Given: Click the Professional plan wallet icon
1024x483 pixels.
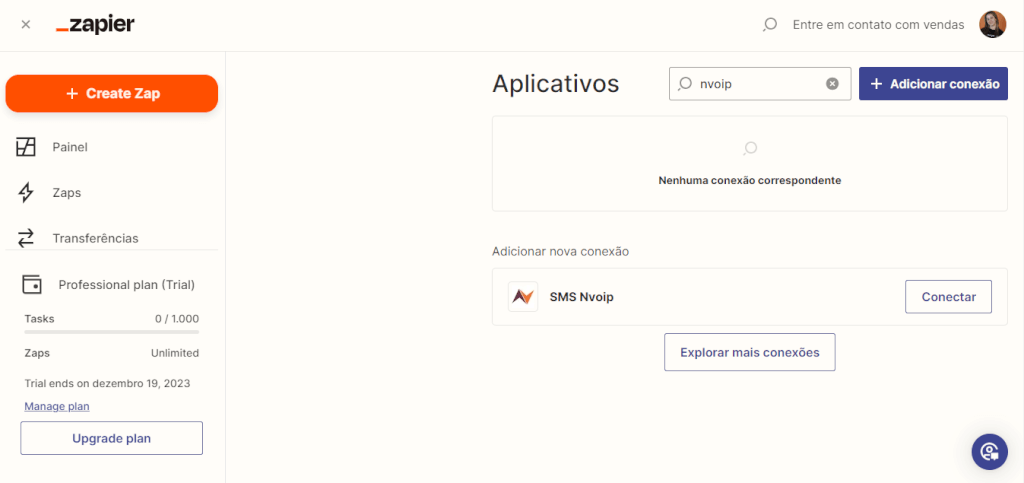Looking at the screenshot, I should [32, 285].
